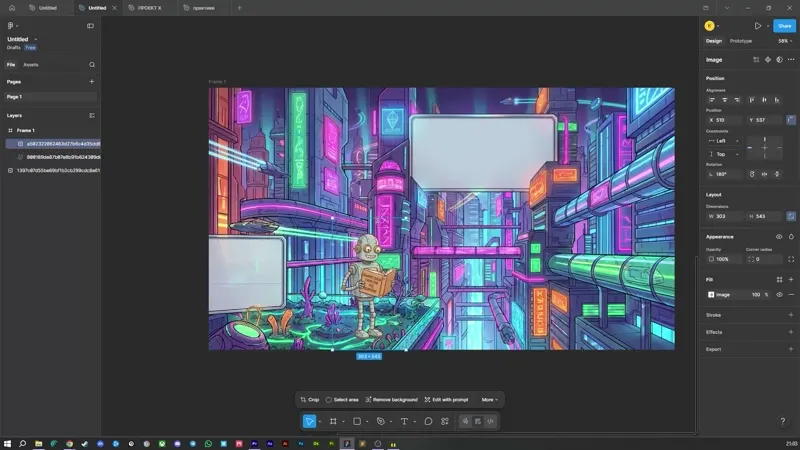Click Edit with prompt button
Viewport: 800px width, 450px height.
pyautogui.click(x=446, y=399)
